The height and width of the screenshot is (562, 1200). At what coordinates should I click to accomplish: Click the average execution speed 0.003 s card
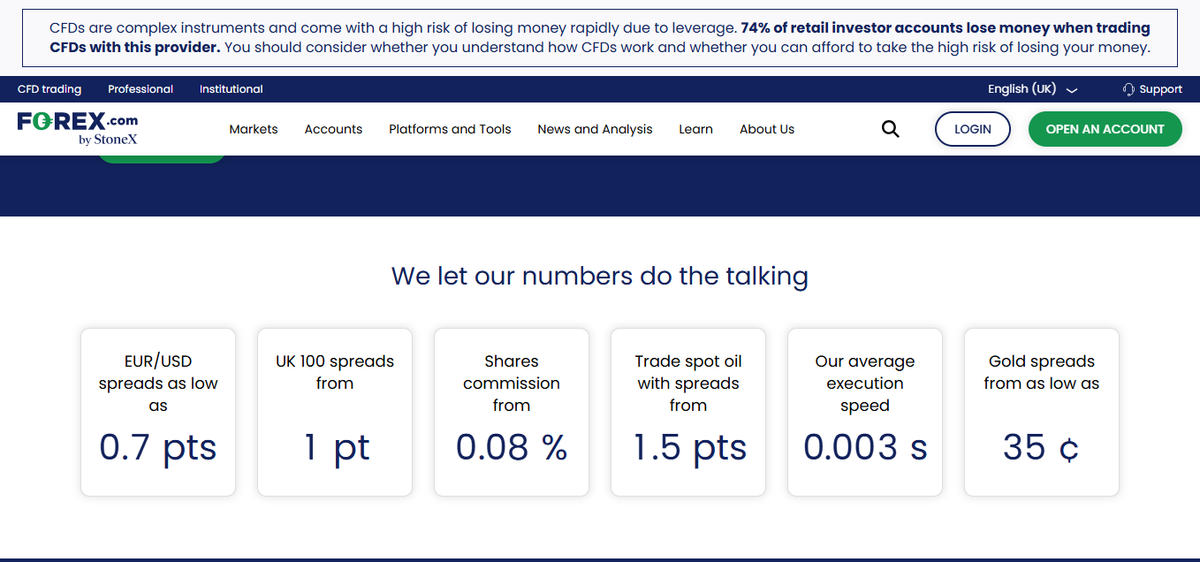pyautogui.click(x=865, y=412)
